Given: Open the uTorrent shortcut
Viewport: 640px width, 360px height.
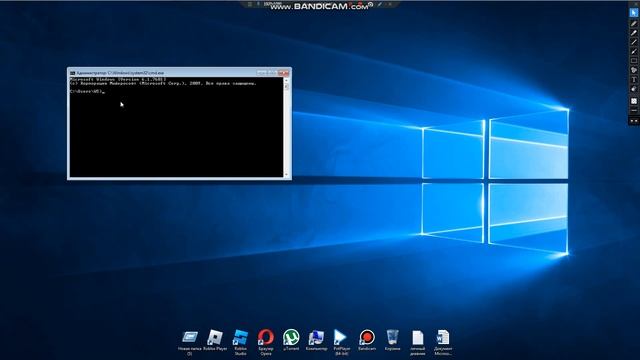Looking at the screenshot, I should [x=291, y=340].
